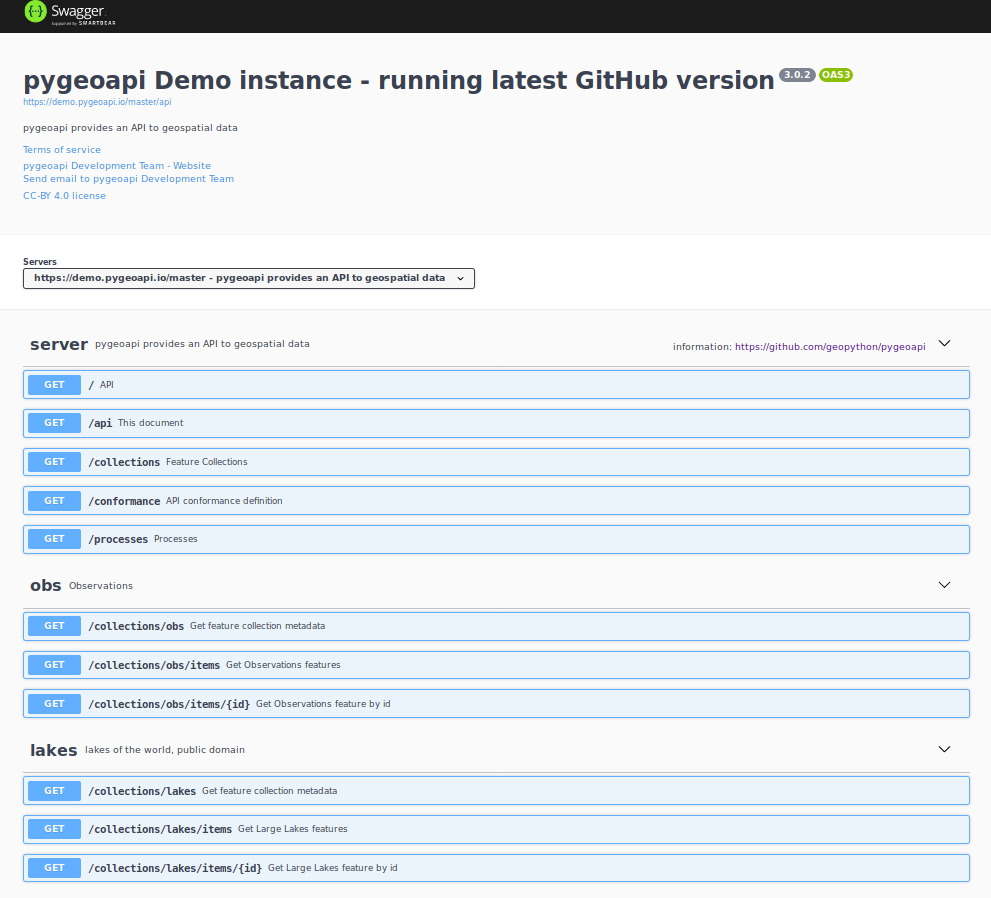
Task: Expand GET /collections/obs/items/{id} operation
Action: tap(496, 703)
